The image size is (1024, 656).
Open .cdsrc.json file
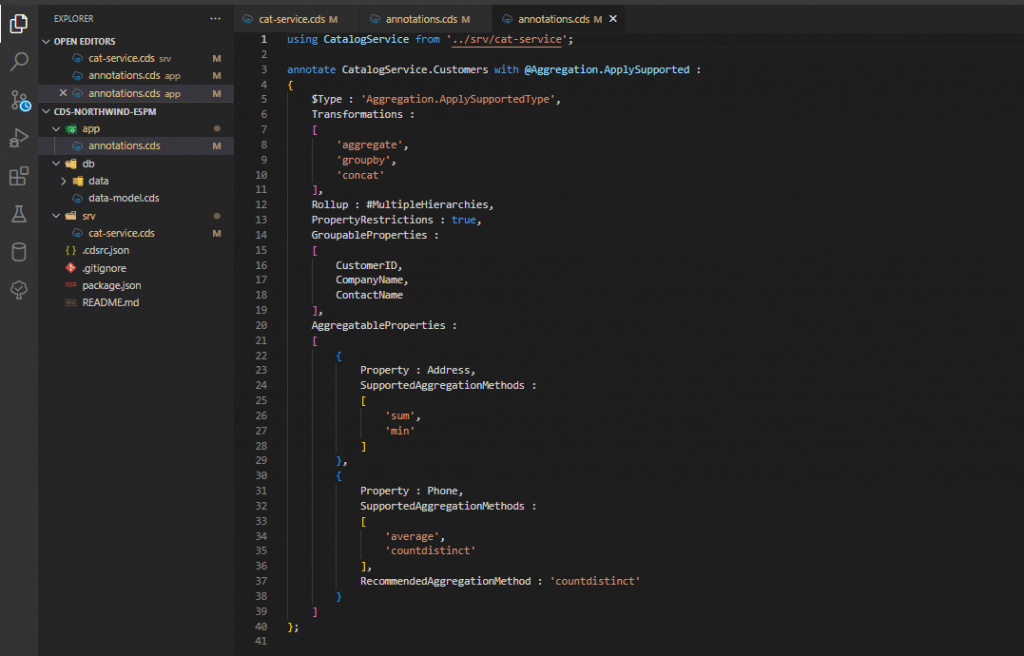pos(136,250)
